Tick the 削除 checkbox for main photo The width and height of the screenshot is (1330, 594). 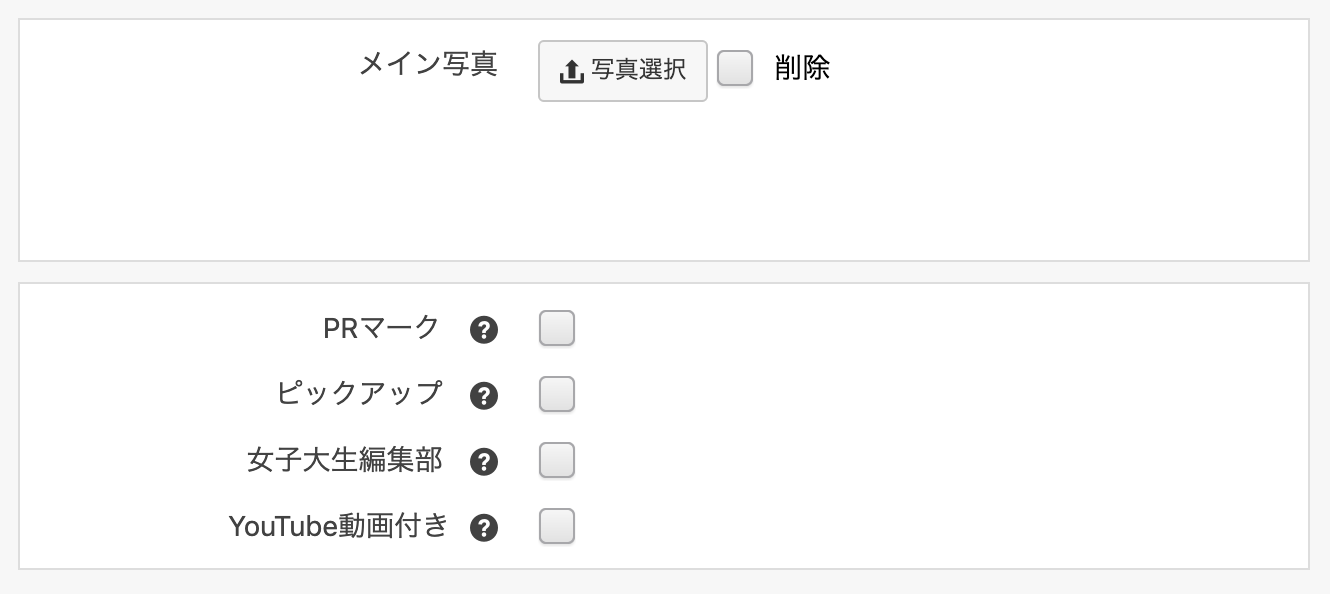[735, 69]
